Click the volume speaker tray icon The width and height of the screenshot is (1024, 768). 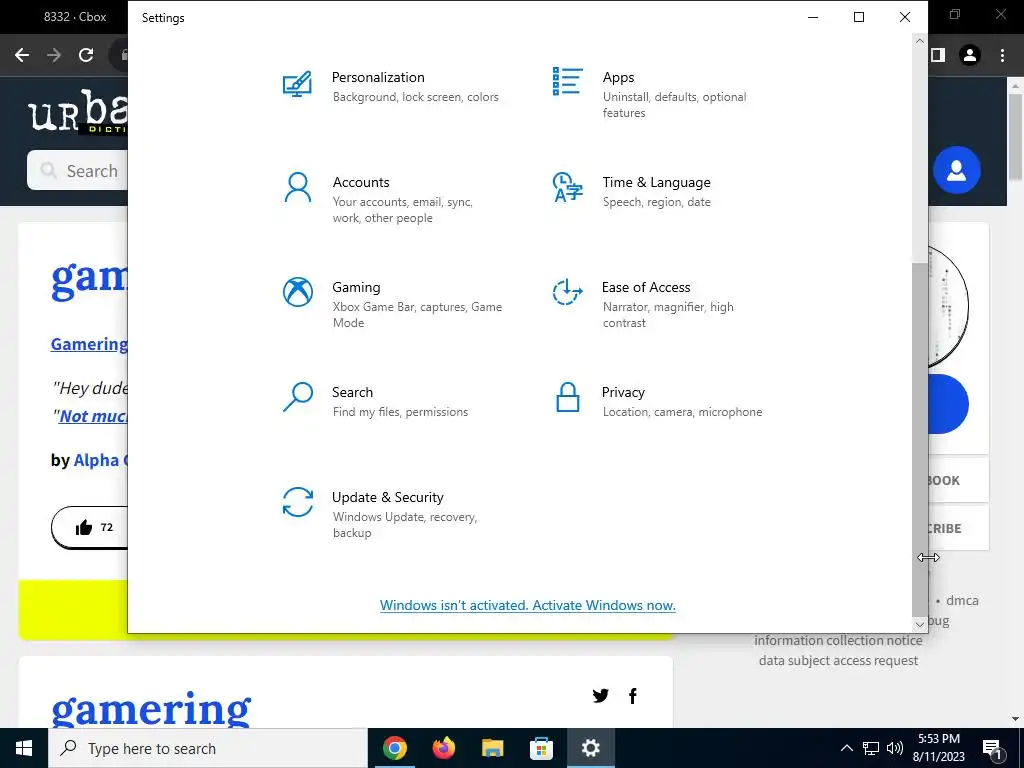pos(895,748)
